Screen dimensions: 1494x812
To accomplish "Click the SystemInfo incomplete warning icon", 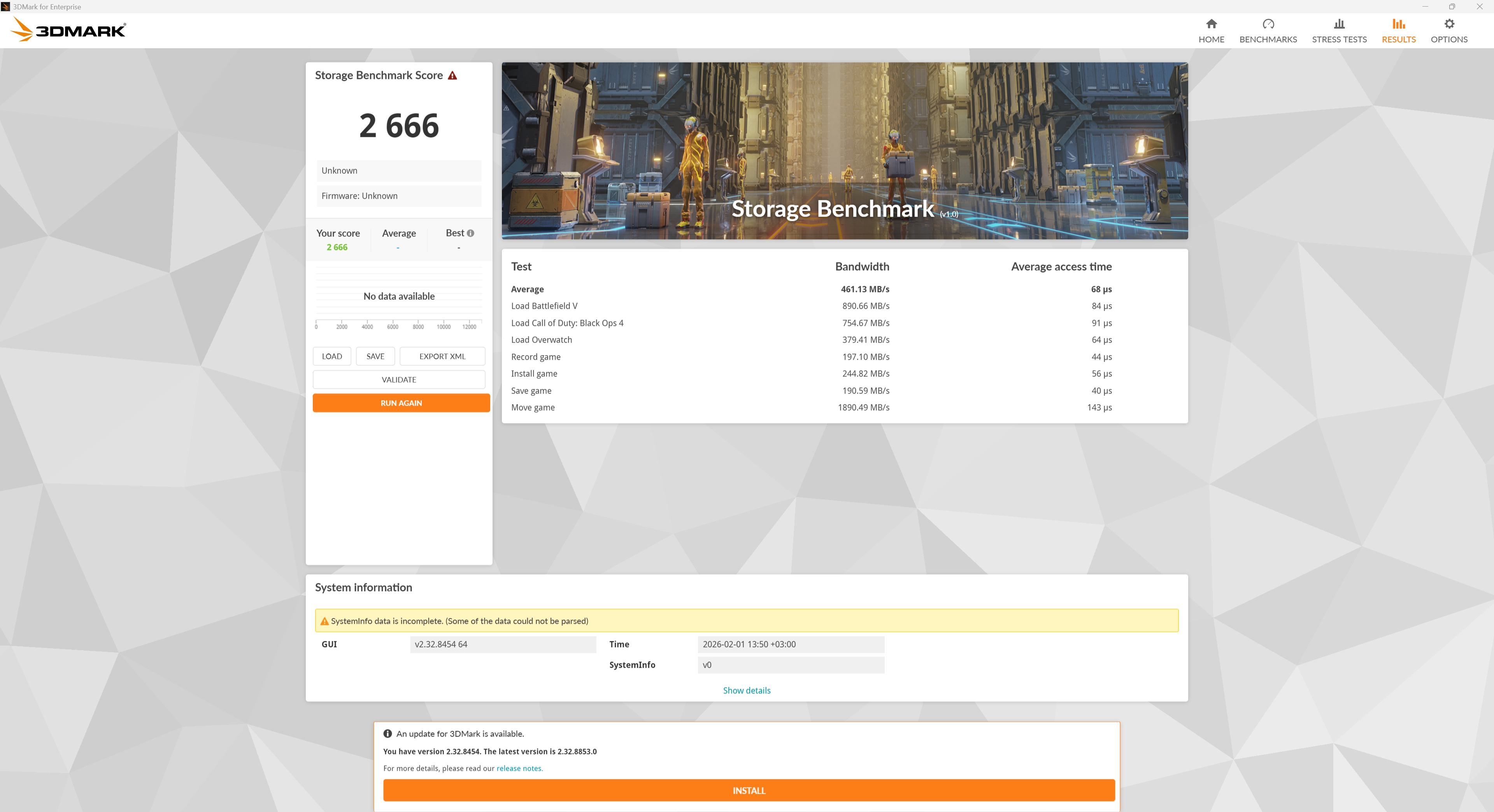I will click(324, 621).
